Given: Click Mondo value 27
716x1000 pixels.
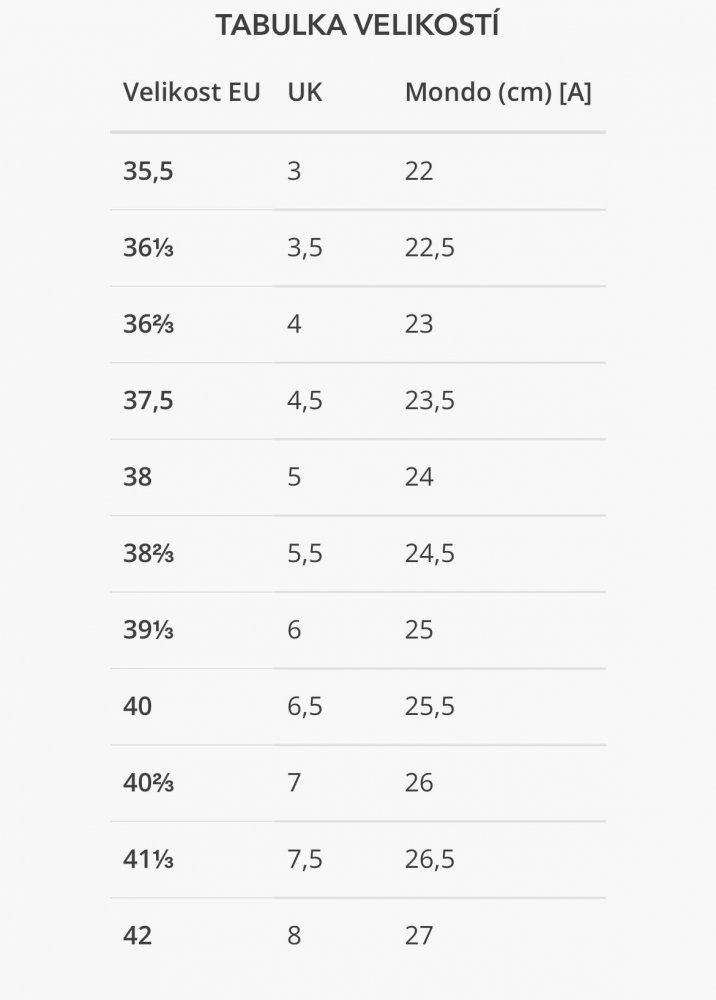Looking at the screenshot, I should pos(419,936).
